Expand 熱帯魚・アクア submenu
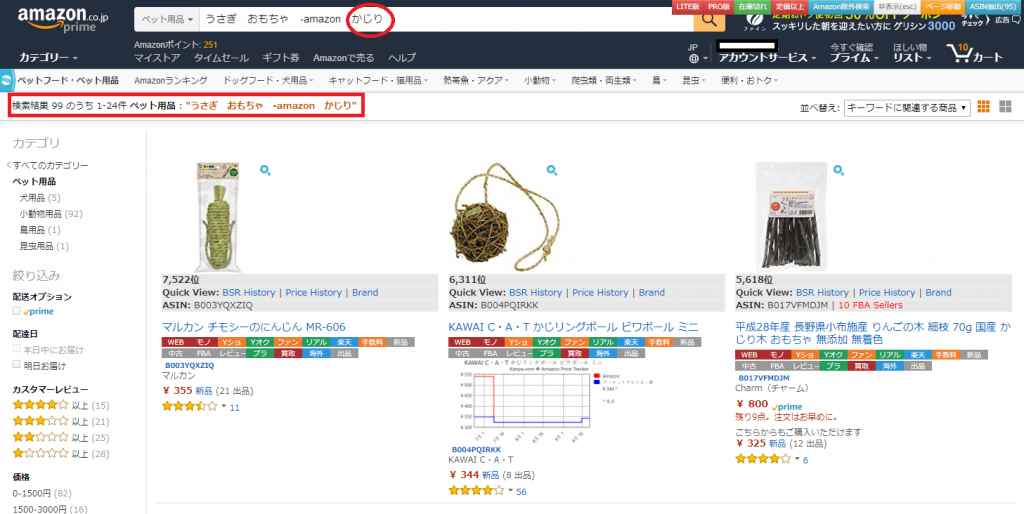 tap(476, 80)
